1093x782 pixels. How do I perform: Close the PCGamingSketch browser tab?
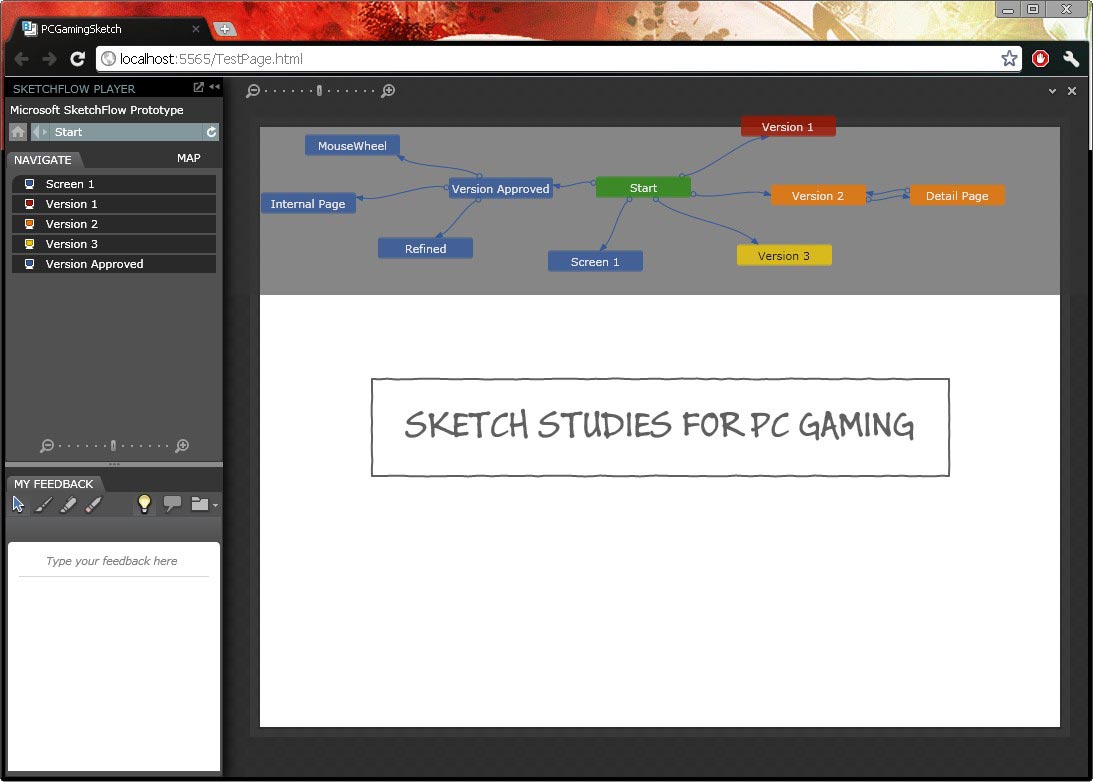point(196,29)
